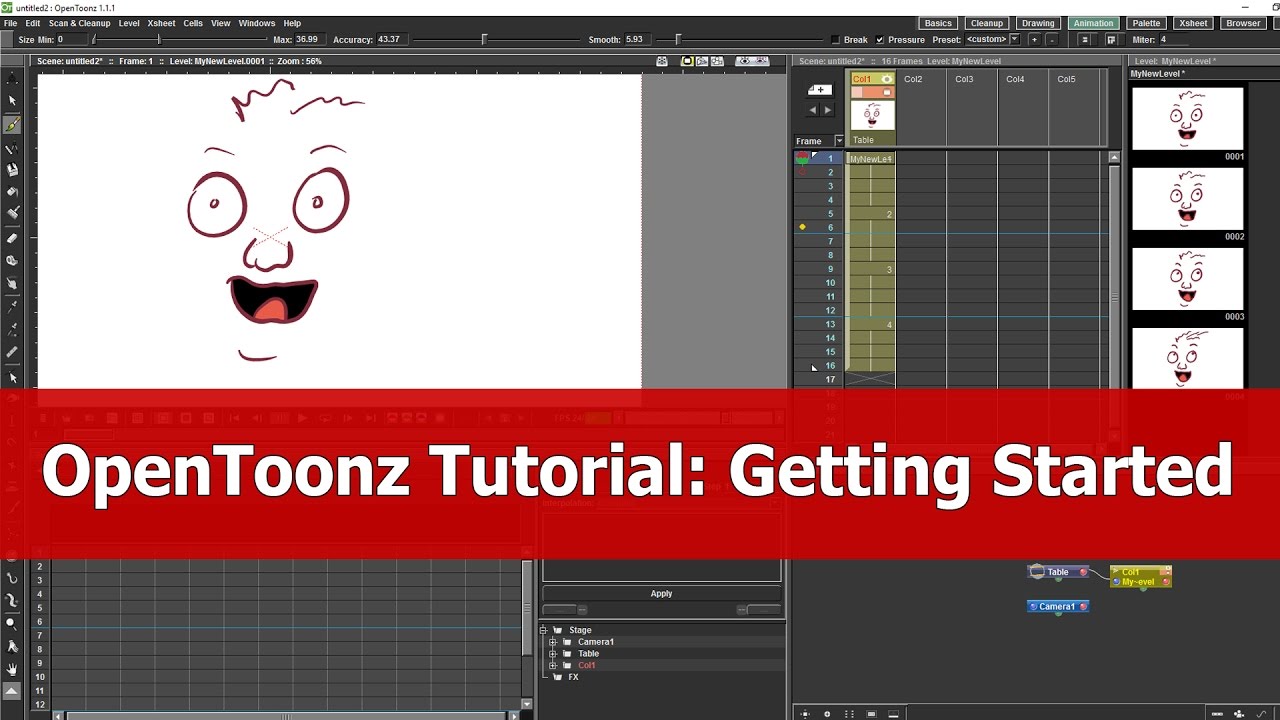The height and width of the screenshot is (720, 1280).
Task: Switch to the Palette room tab
Action: pos(1146,23)
